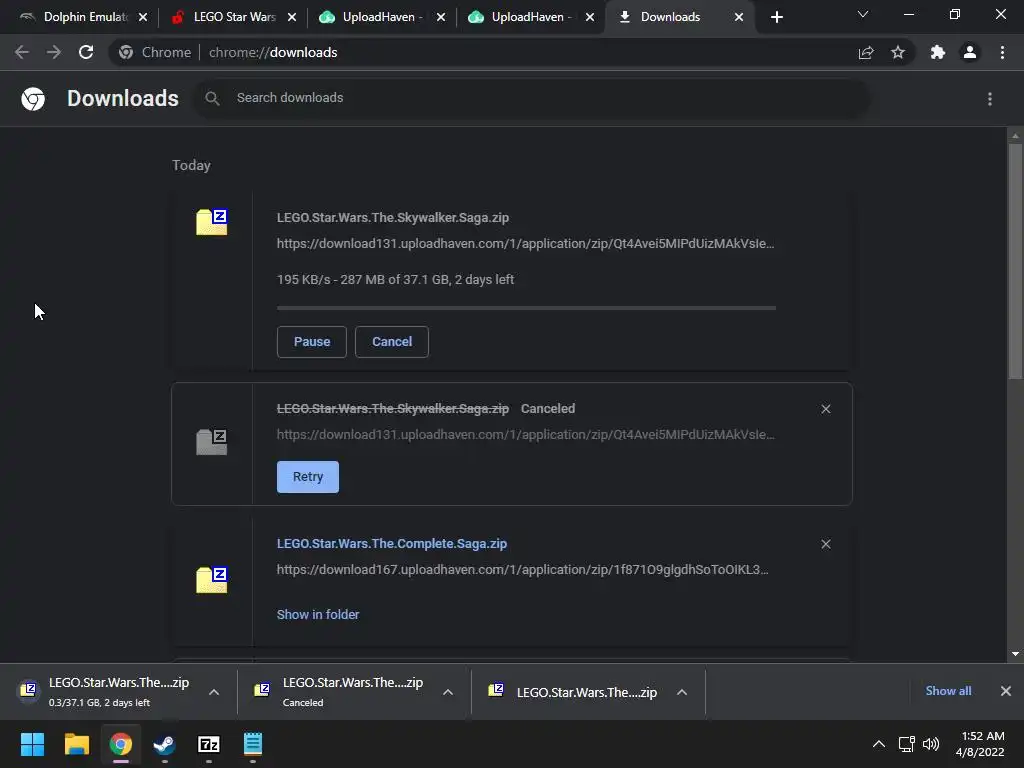Image resolution: width=1024 pixels, height=768 pixels.
Task: Open 7-Zip from the taskbar
Action: click(209, 744)
